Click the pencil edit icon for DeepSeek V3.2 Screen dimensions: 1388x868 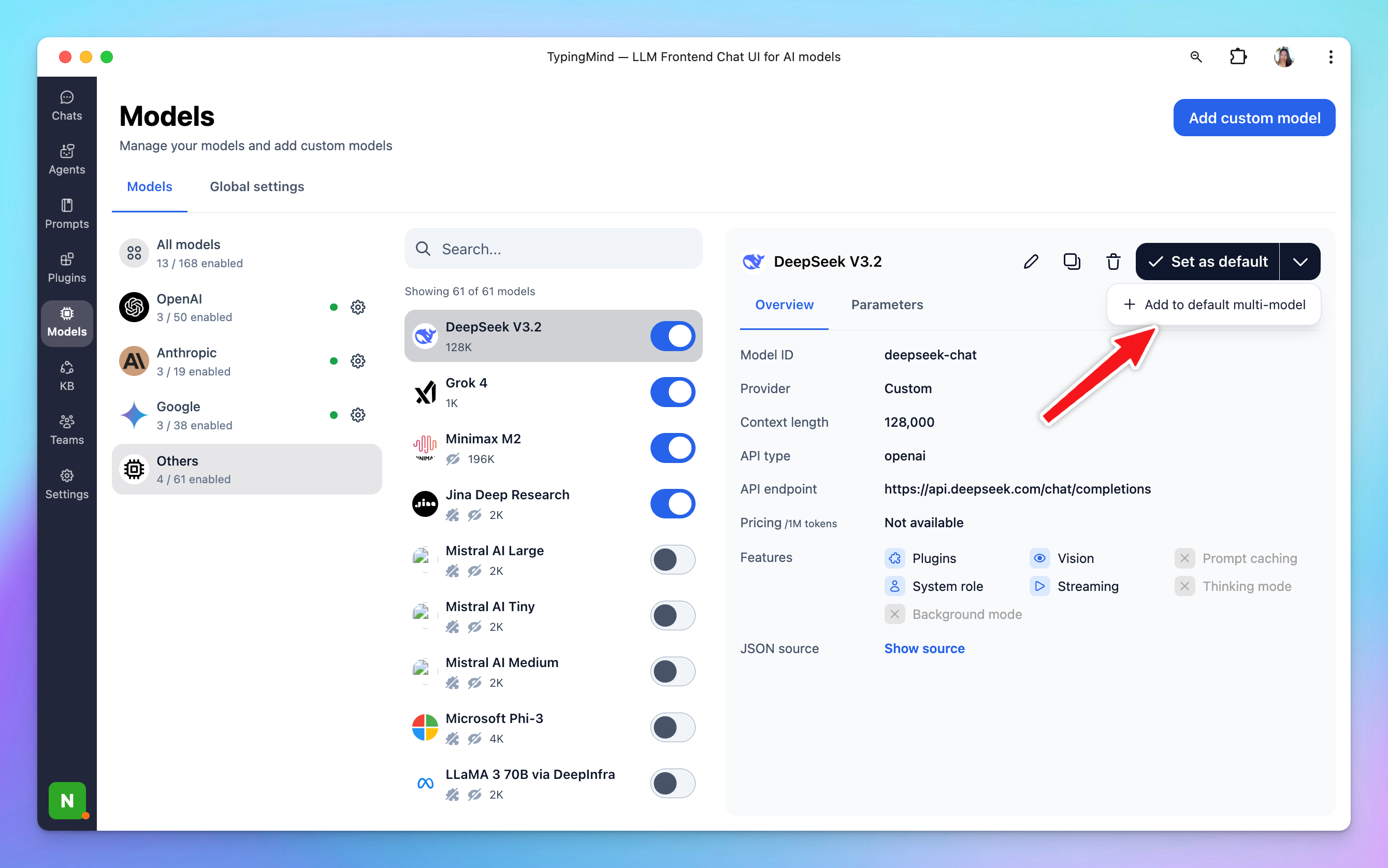[1031, 262]
